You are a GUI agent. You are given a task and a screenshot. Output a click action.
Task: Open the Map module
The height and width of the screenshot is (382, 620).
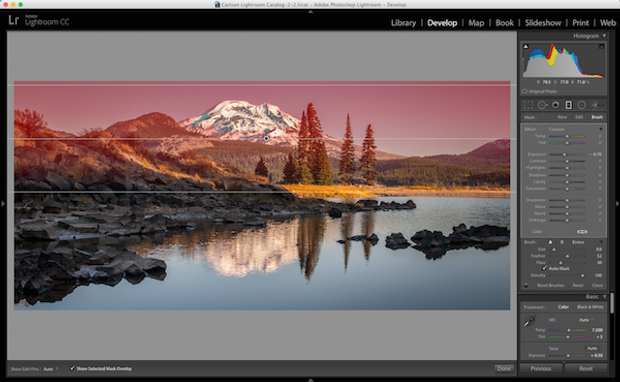click(476, 23)
